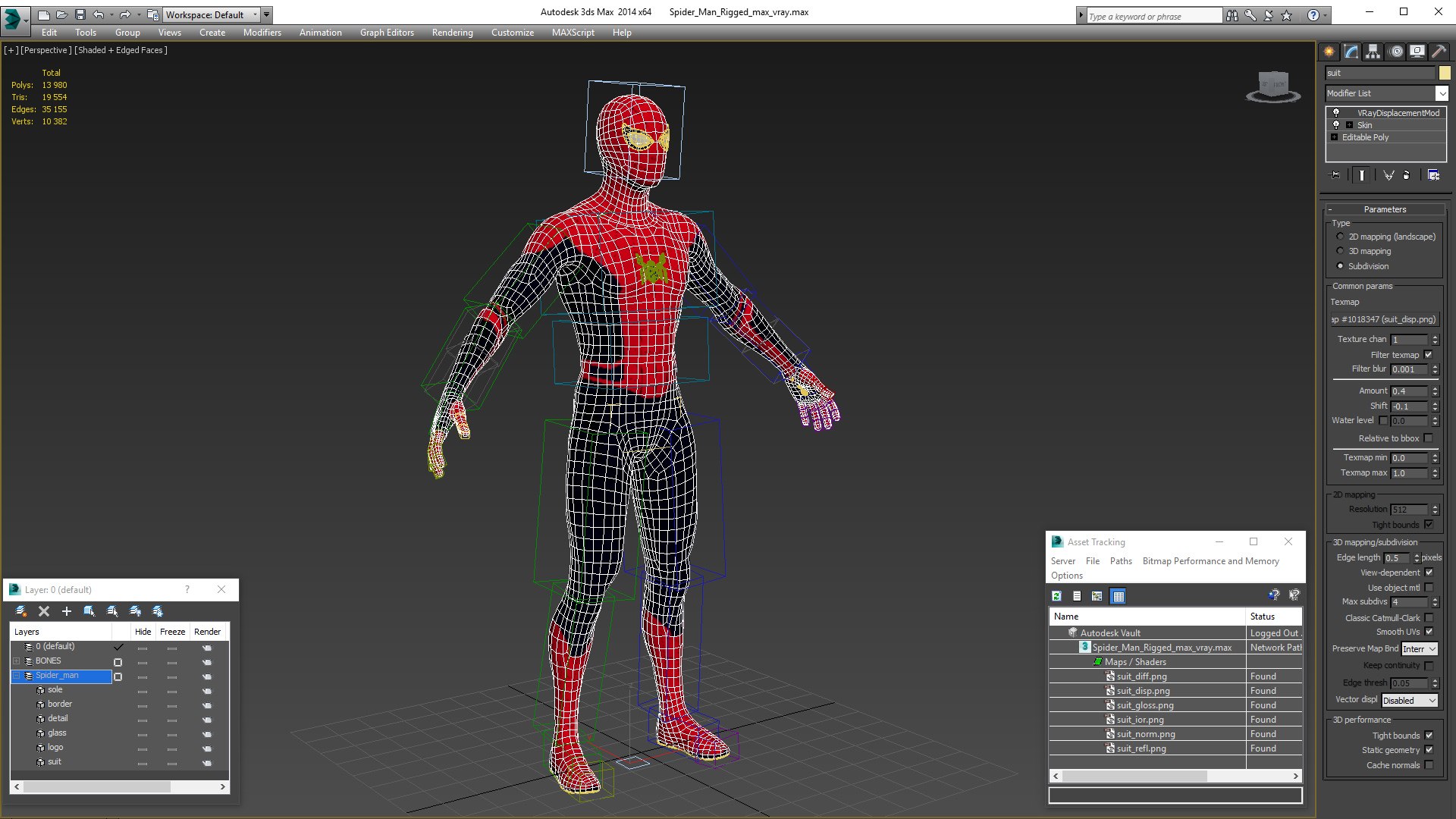Toggle Show End Result icon

pyautogui.click(x=1362, y=175)
